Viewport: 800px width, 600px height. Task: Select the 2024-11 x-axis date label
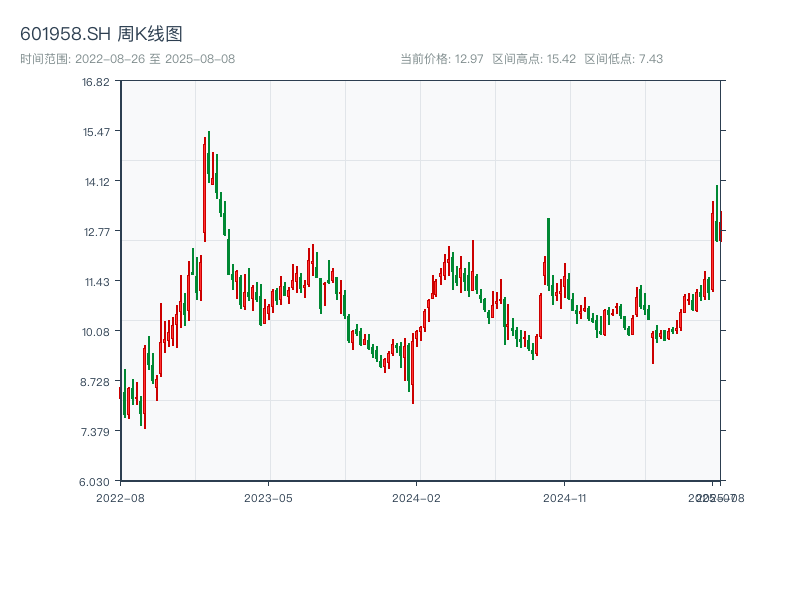564,497
